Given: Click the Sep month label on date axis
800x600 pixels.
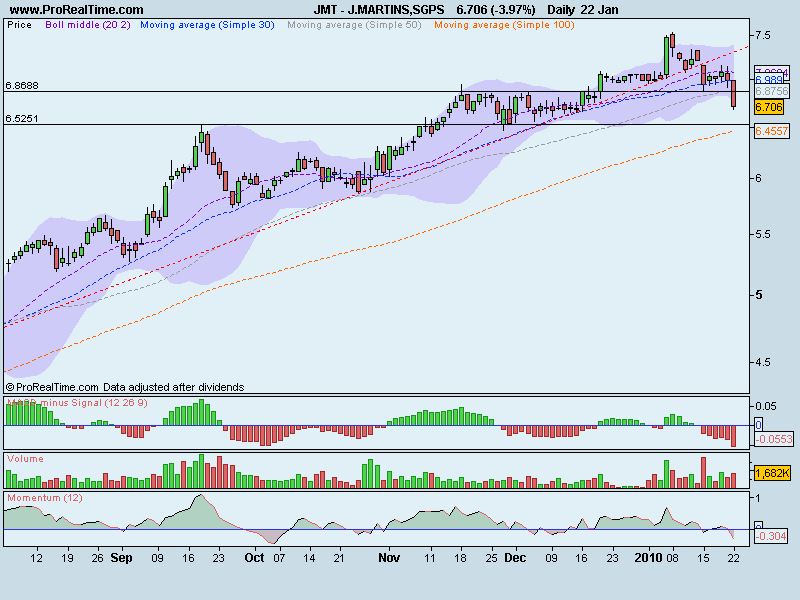Looking at the screenshot, I should click(x=121, y=558).
